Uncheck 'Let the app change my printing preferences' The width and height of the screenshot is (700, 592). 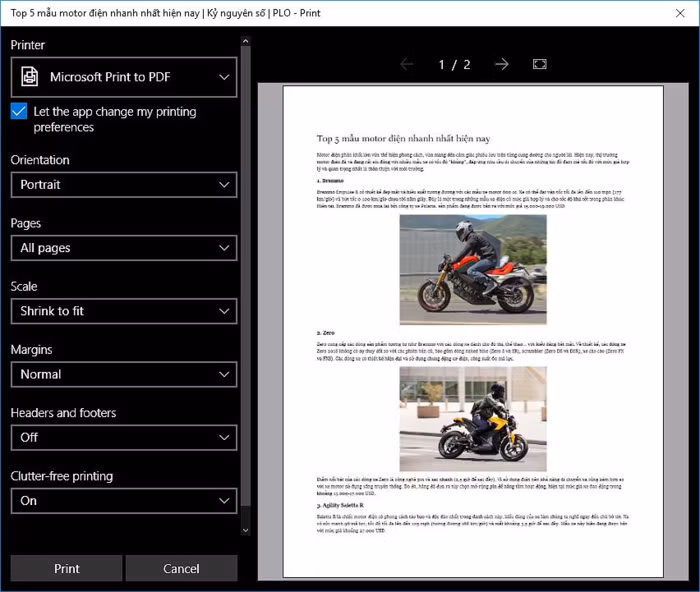(x=19, y=112)
